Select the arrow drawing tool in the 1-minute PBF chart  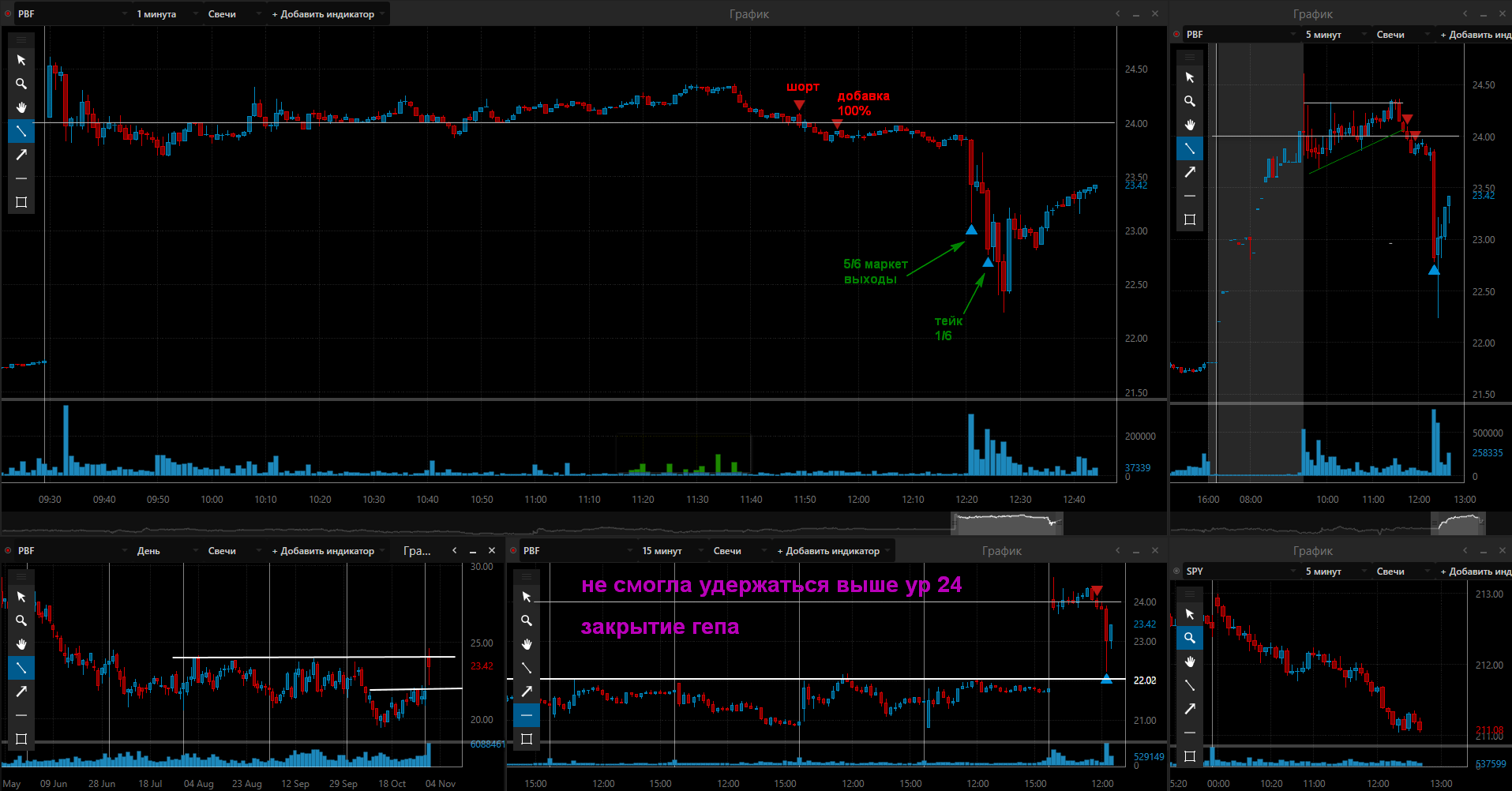coord(21,155)
